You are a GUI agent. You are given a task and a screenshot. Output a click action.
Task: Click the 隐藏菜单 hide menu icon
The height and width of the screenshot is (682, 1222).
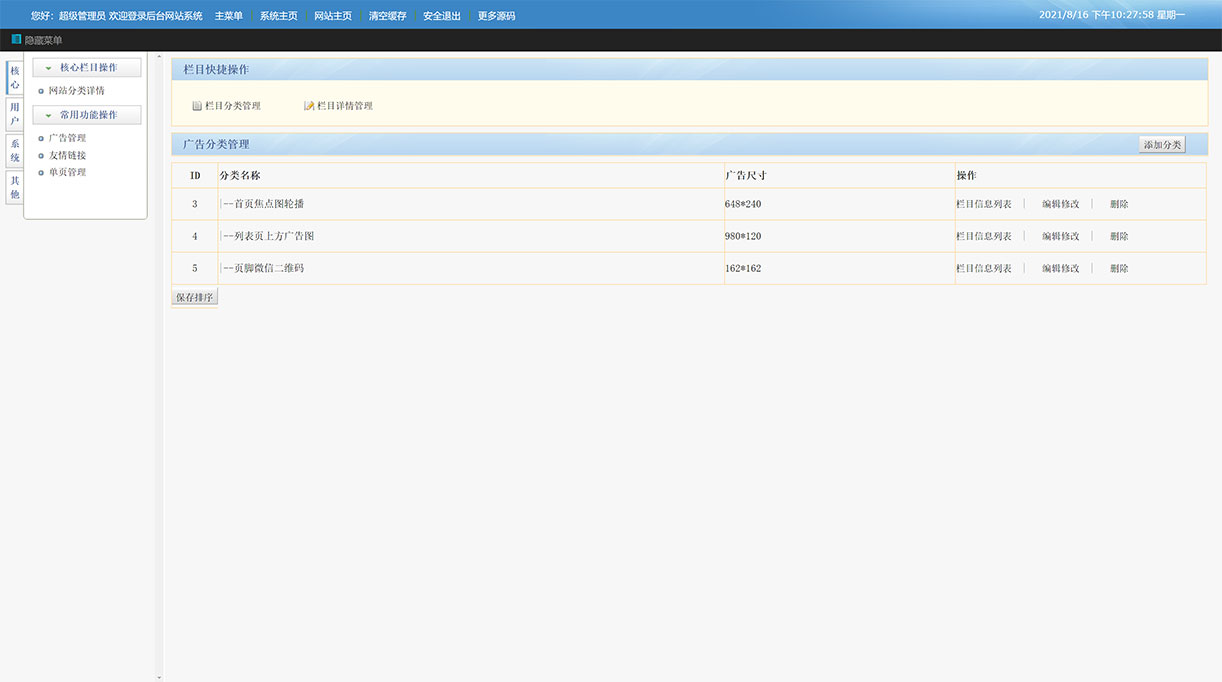(16, 40)
